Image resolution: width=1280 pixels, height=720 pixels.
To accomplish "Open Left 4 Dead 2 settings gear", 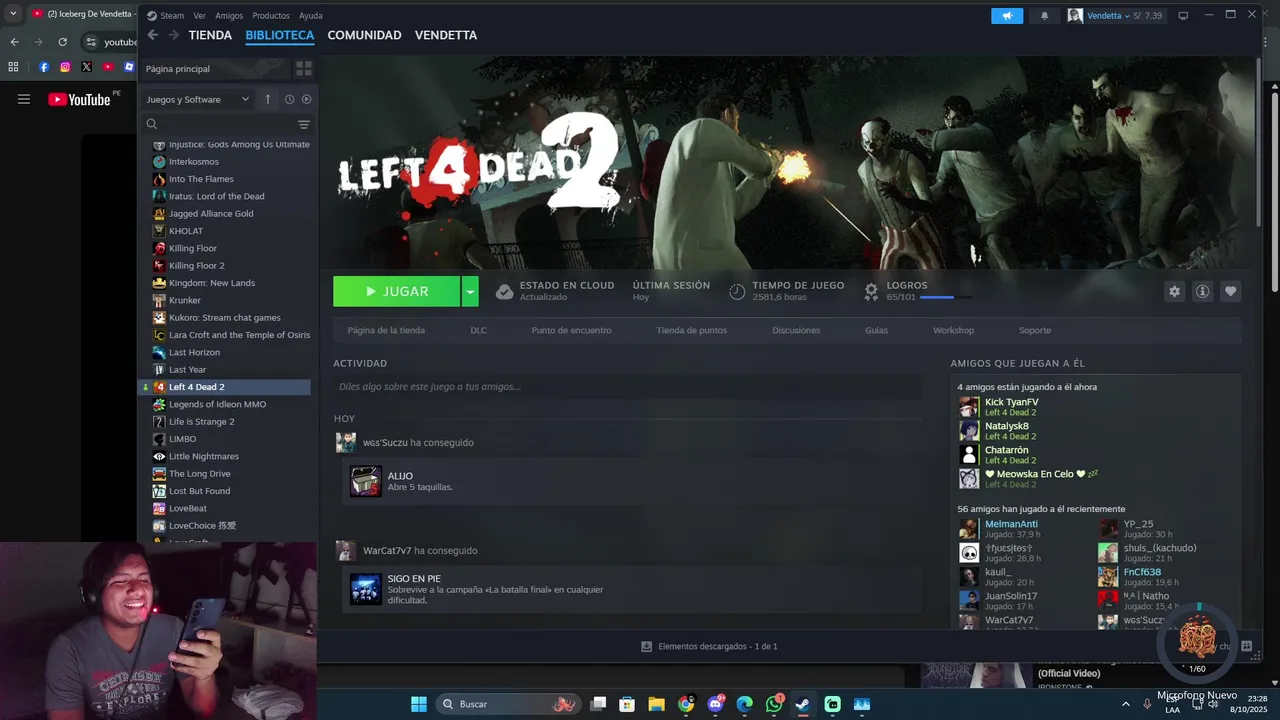I will coord(1174,291).
